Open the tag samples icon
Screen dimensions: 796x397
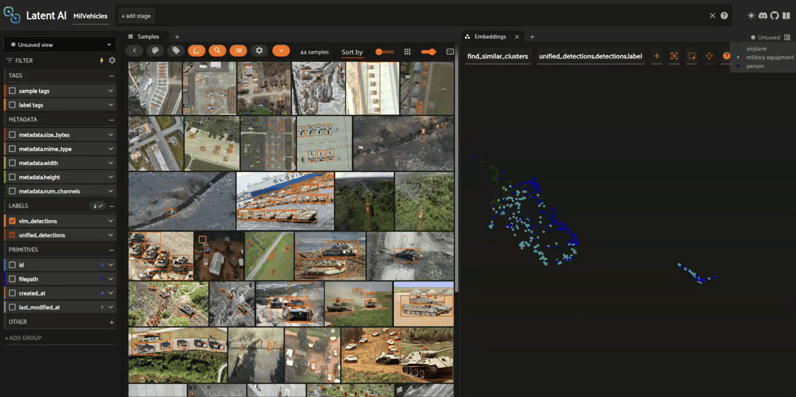pos(176,51)
